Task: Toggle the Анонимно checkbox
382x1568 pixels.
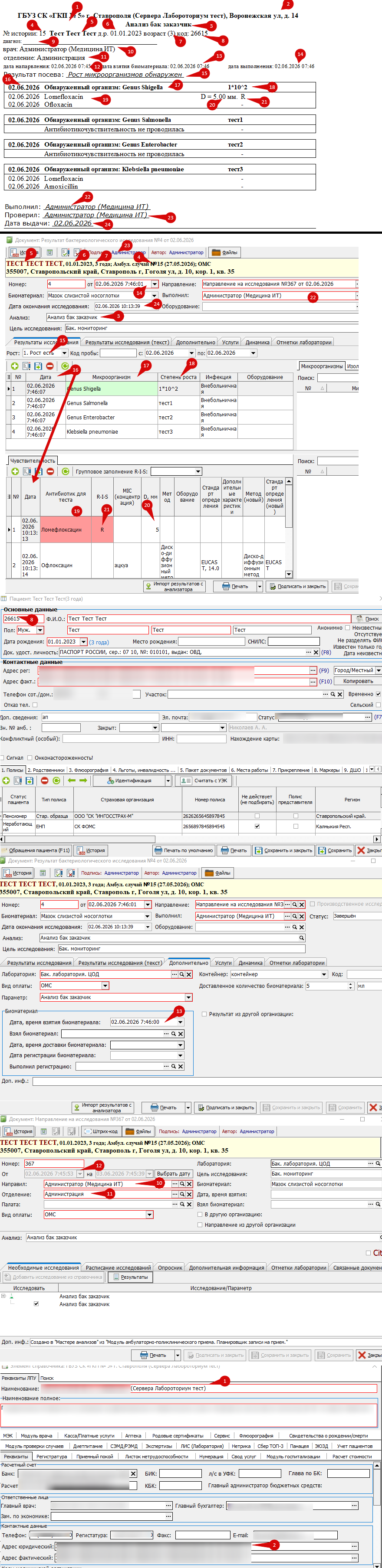Action: click(347, 627)
